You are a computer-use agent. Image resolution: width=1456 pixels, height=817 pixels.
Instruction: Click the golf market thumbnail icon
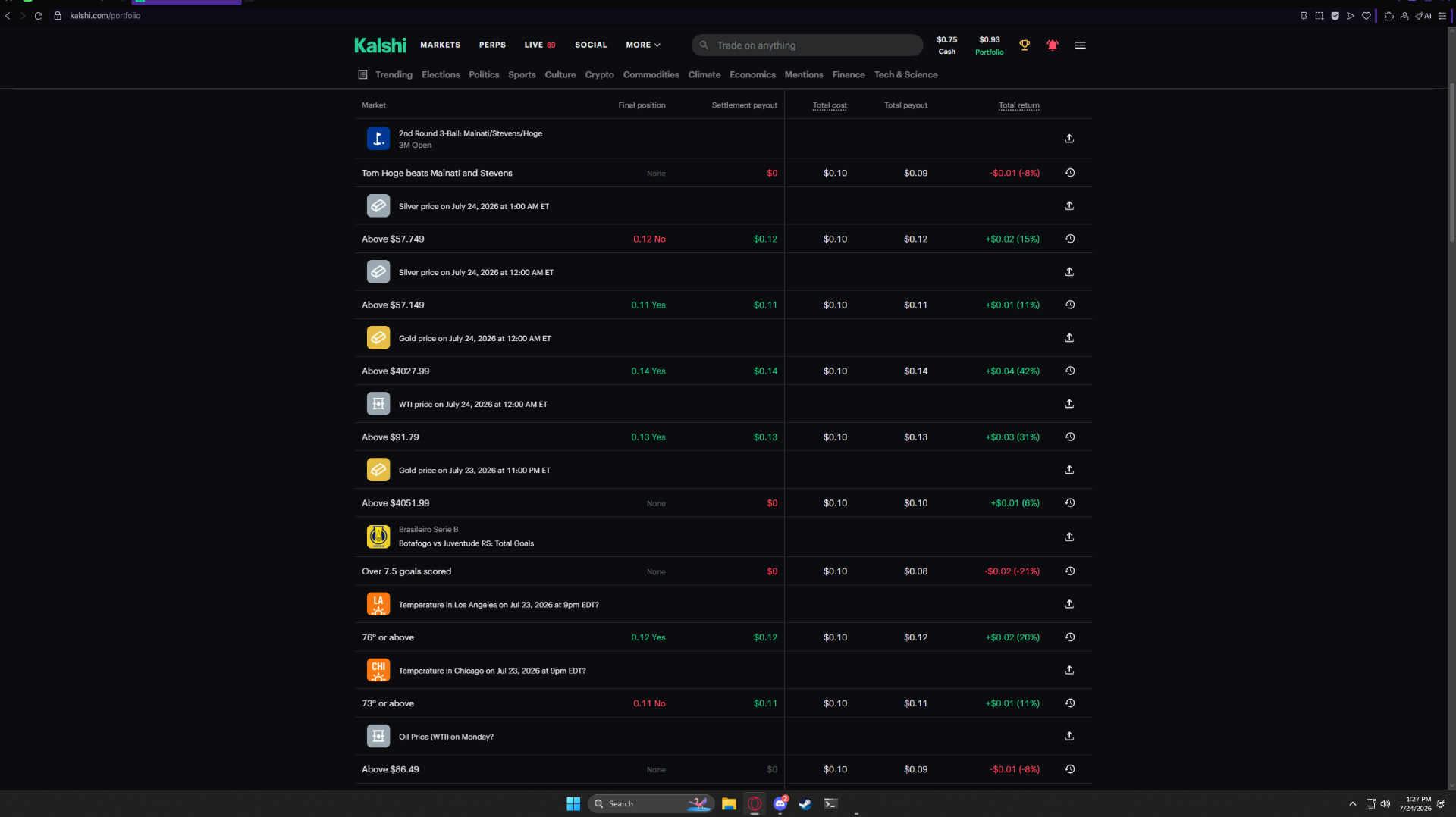[378, 139]
